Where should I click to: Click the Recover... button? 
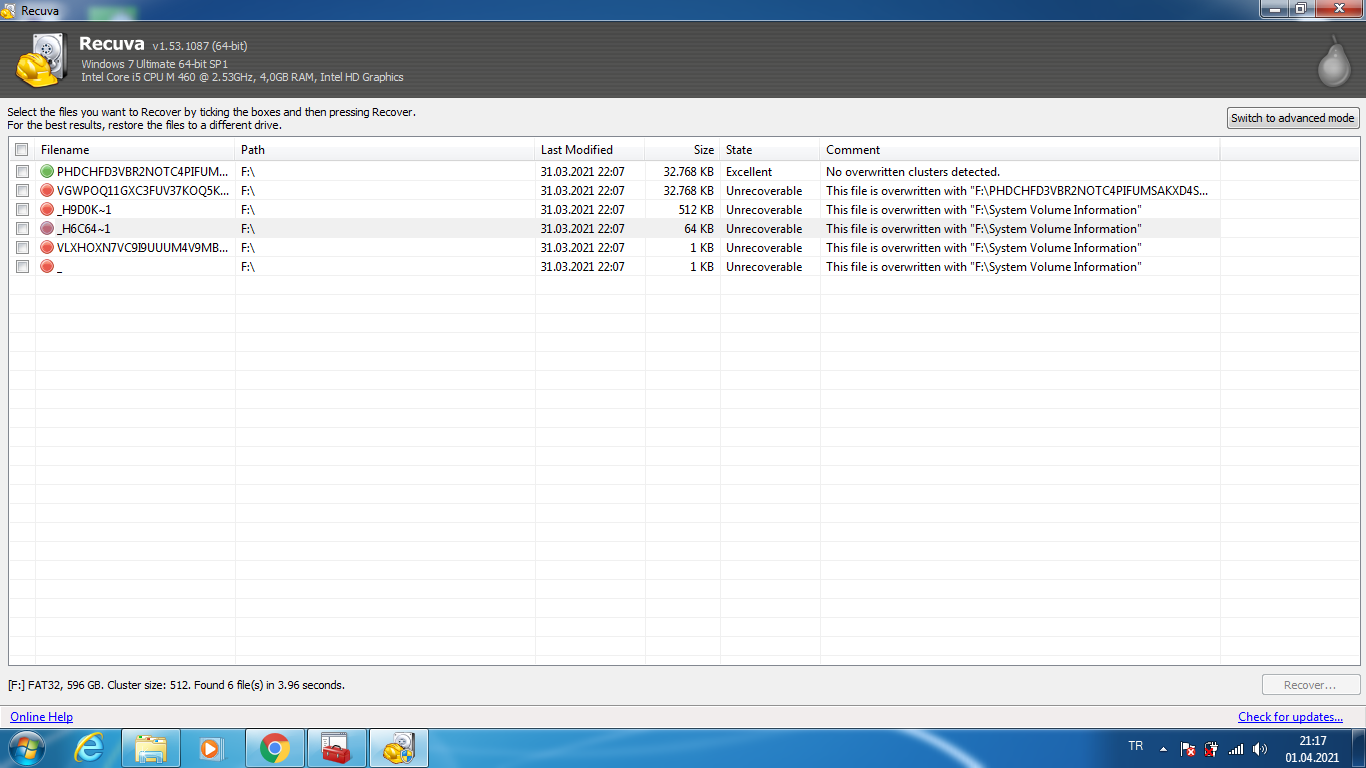[1310, 685]
